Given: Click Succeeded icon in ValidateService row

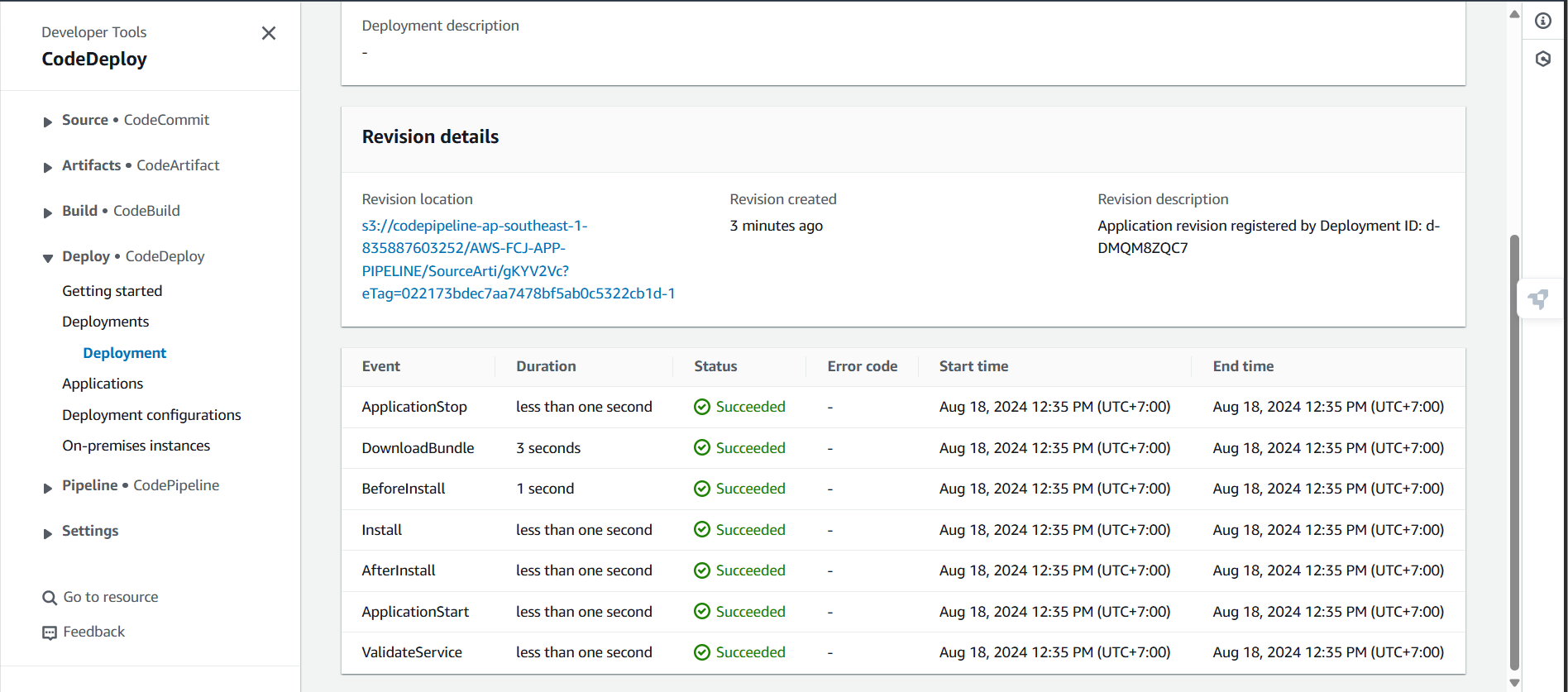Looking at the screenshot, I should [702, 652].
